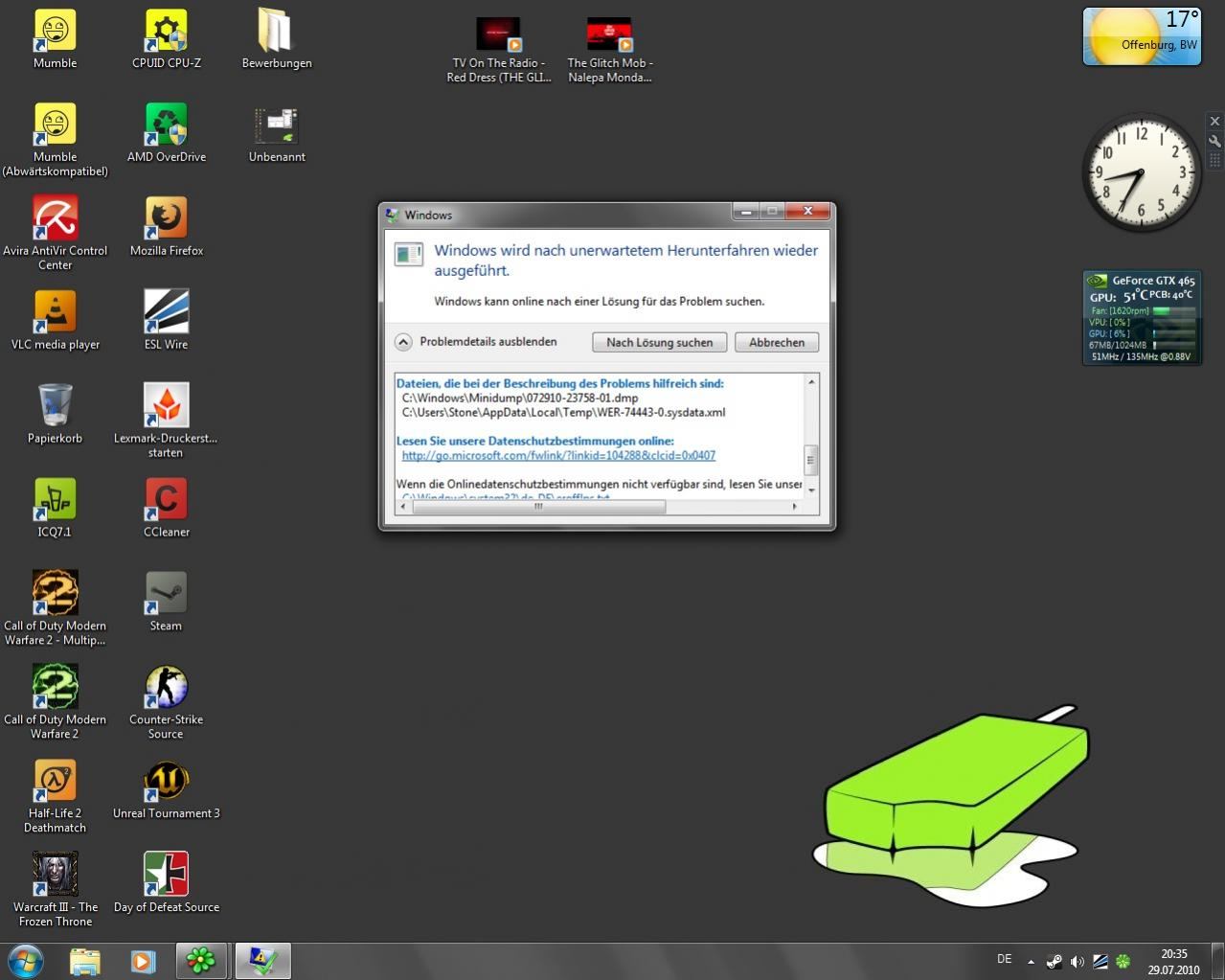Select TV On The Radio Red Dress file
Viewport: 1225px width, 980px height.
pyautogui.click(x=498, y=50)
